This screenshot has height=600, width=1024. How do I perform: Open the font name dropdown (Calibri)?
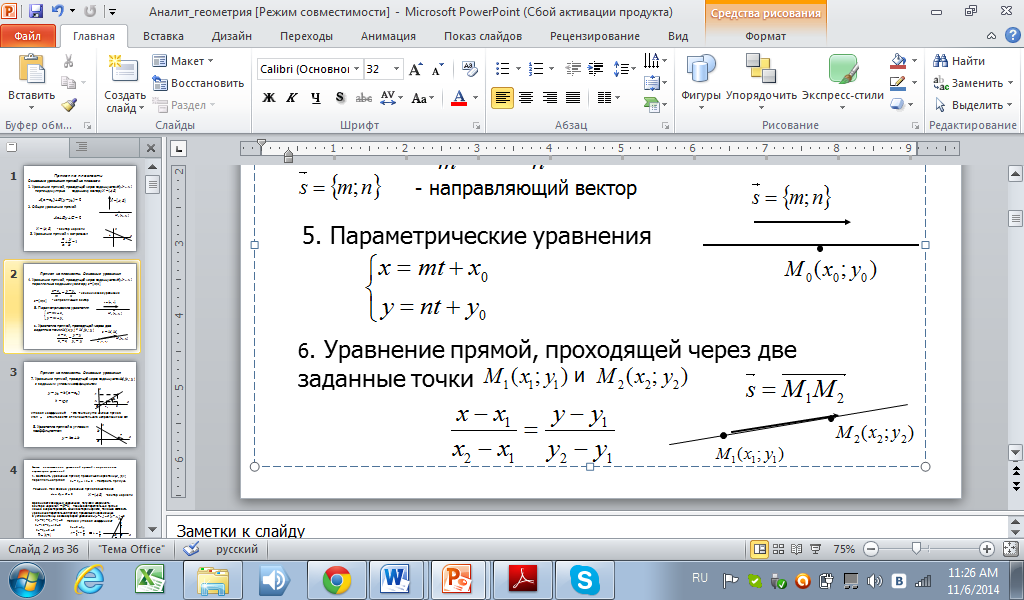coord(306,70)
